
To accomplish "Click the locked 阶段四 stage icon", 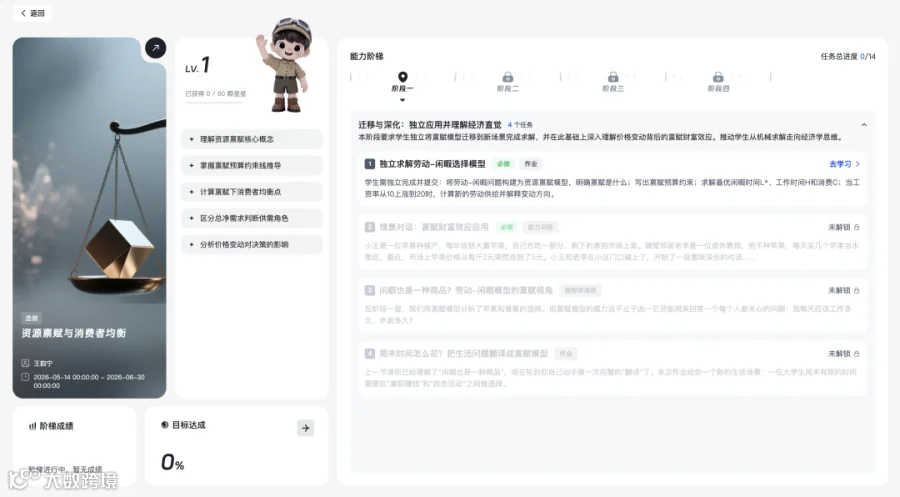I will coord(718,77).
